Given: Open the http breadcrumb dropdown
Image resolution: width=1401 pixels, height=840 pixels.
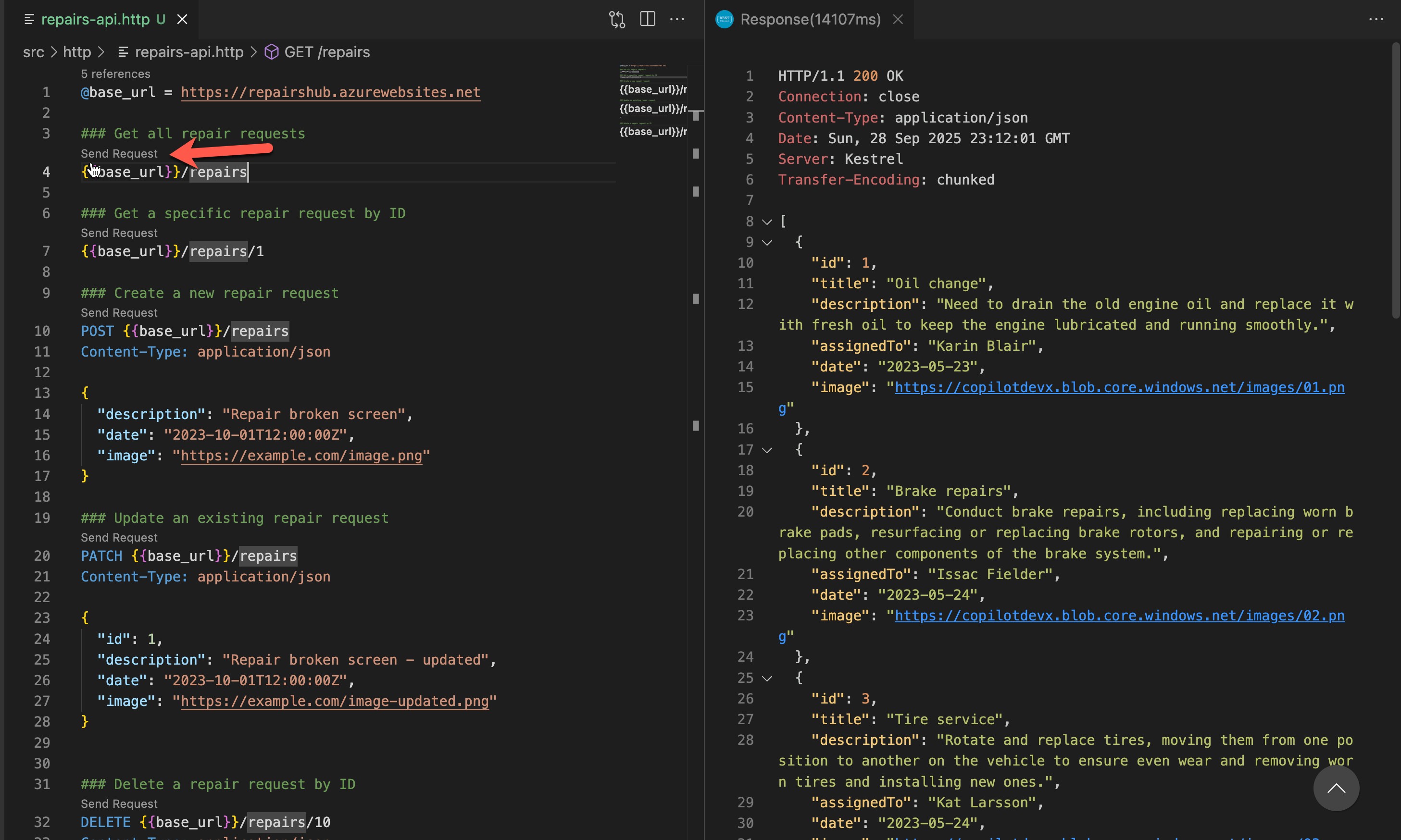Looking at the screenshot, I should (77, 51).
